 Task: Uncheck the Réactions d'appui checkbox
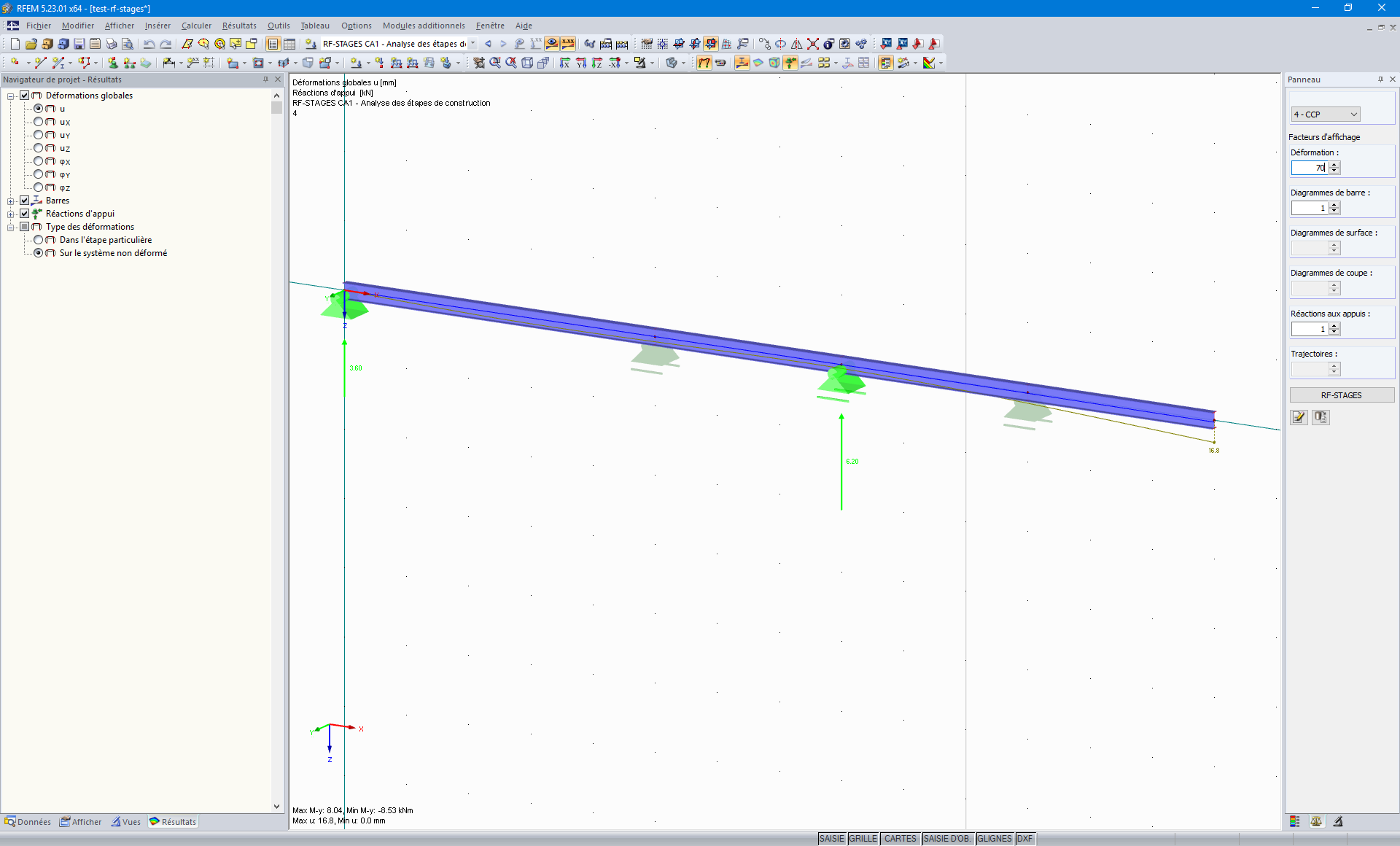(x=25, y=214)
